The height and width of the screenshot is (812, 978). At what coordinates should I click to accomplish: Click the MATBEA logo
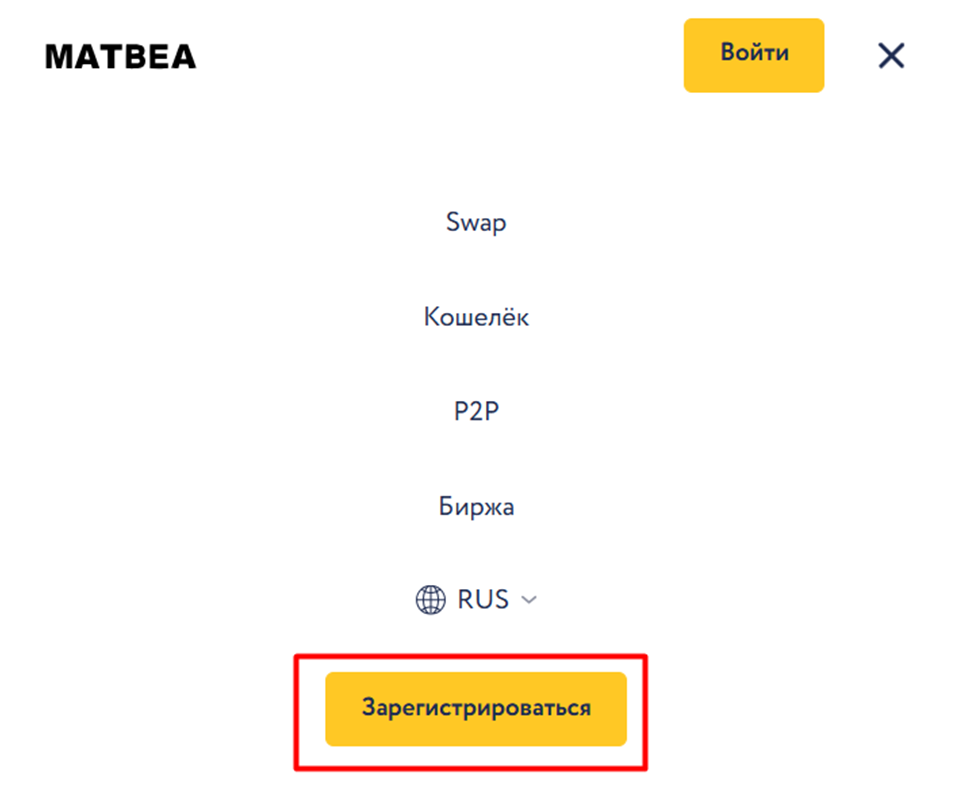pyautogui.click(x=121, y=57)
